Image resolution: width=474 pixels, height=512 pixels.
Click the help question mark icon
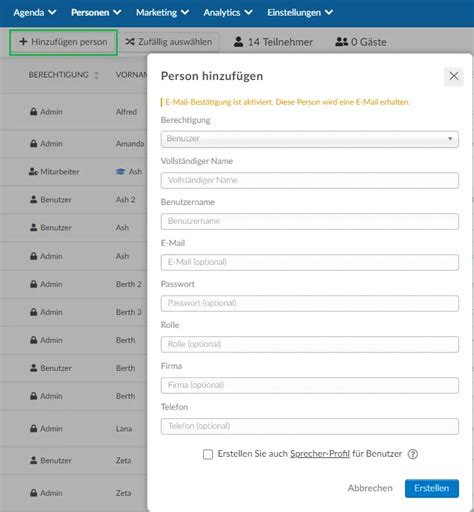tap(413, 454)
